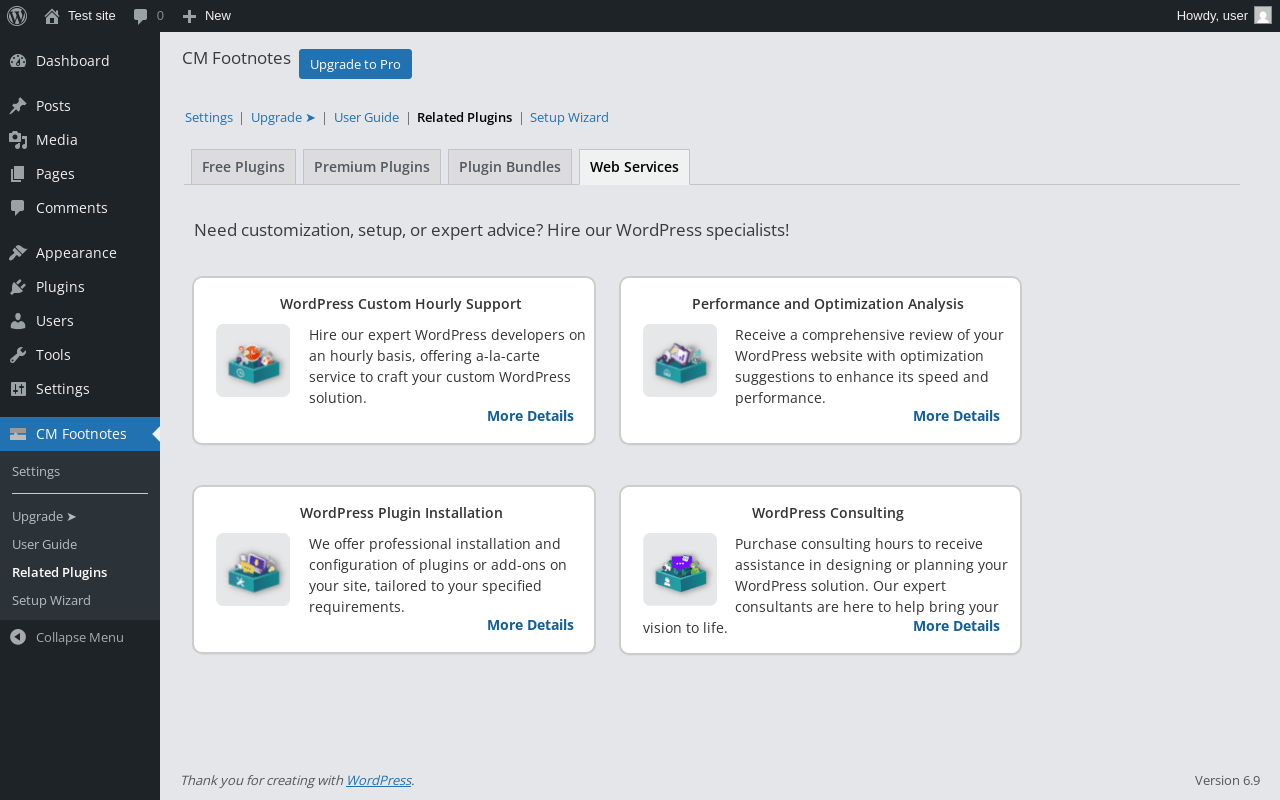Click the Upgrade link in top navigation
Screen dimensions: 1280x800
point(283,117)
